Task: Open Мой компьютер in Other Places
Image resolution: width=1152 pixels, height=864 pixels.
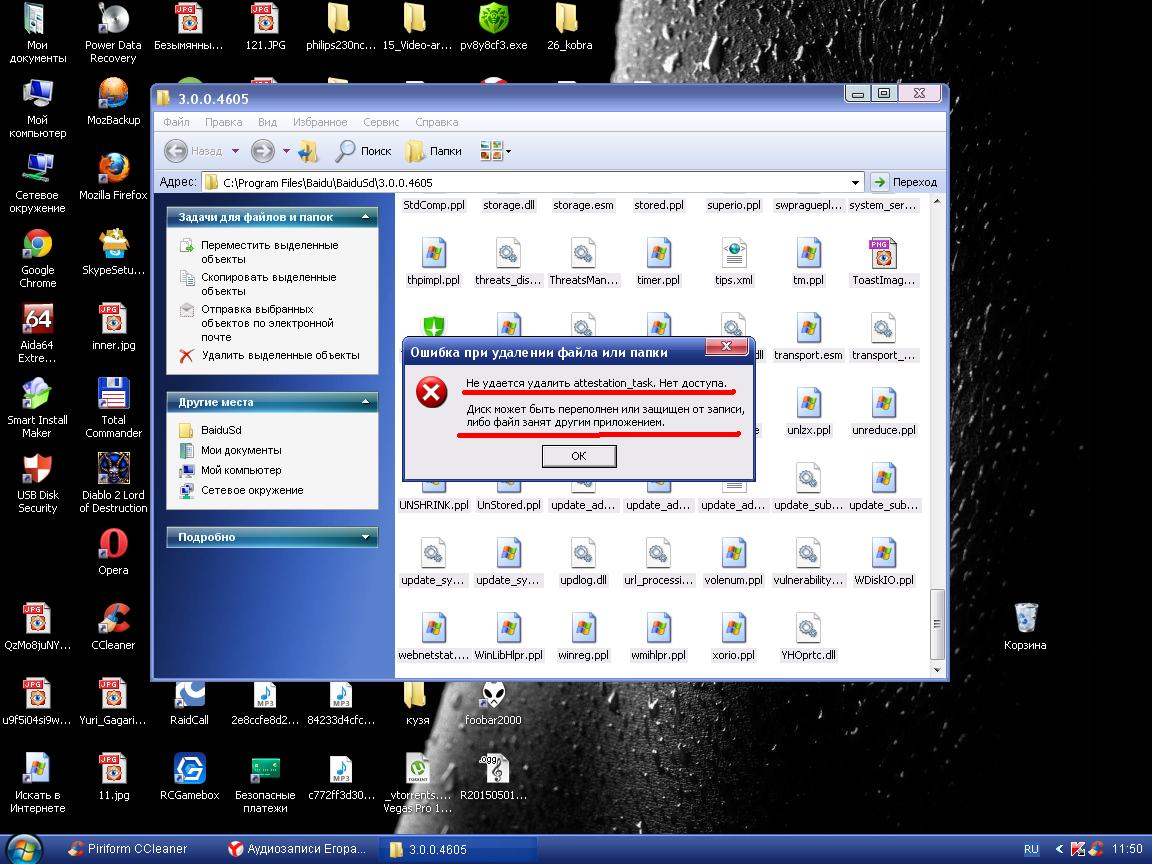Action: [x=240, y=470]
